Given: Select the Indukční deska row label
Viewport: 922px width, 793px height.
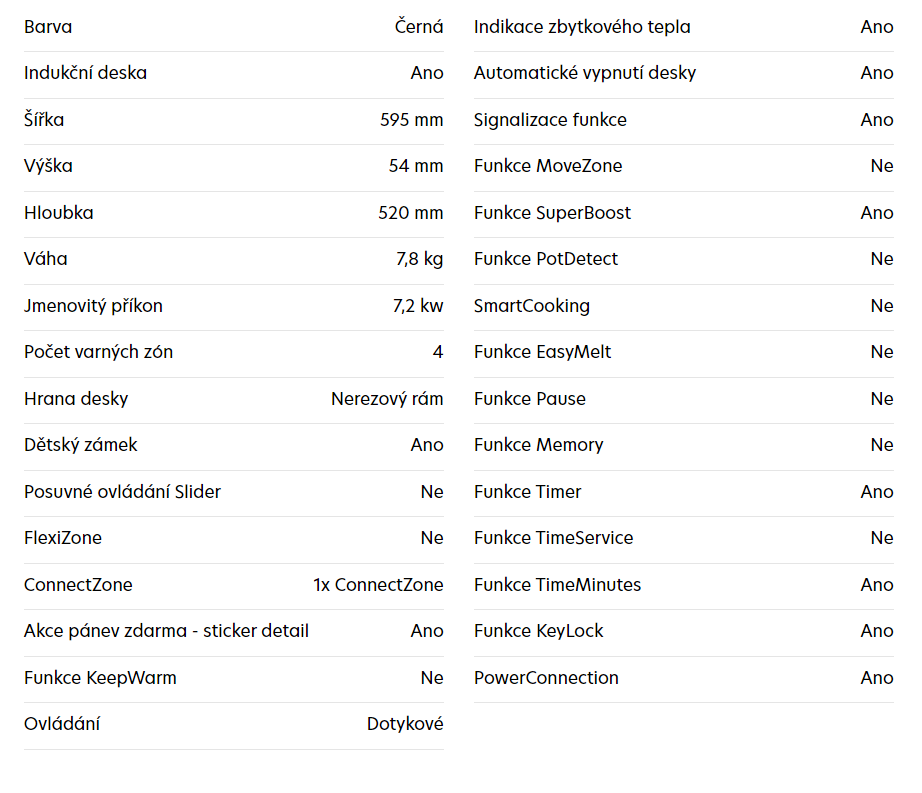Looking at the screenshot, I should tap(85, 73).
